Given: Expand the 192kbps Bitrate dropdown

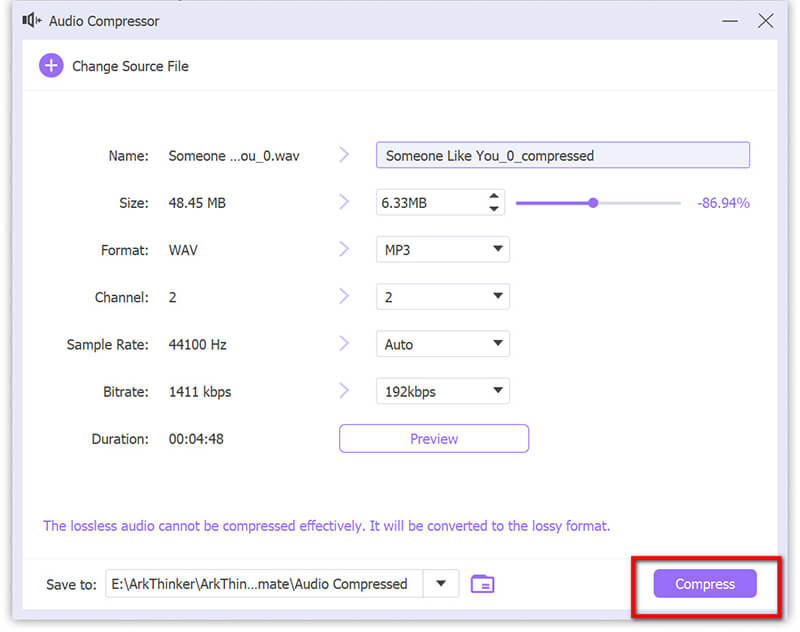Looking at the screenshot, I should coord(442,391).
